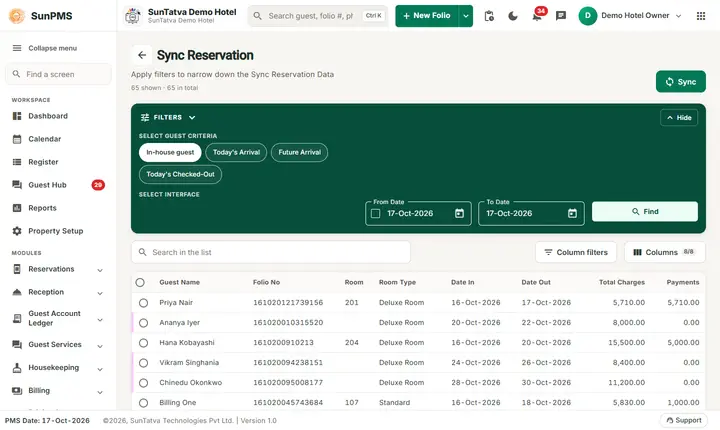The width and height of the screenshot is (720, 430).
Task: Click the Find button
Action: [x=645, y=212]
